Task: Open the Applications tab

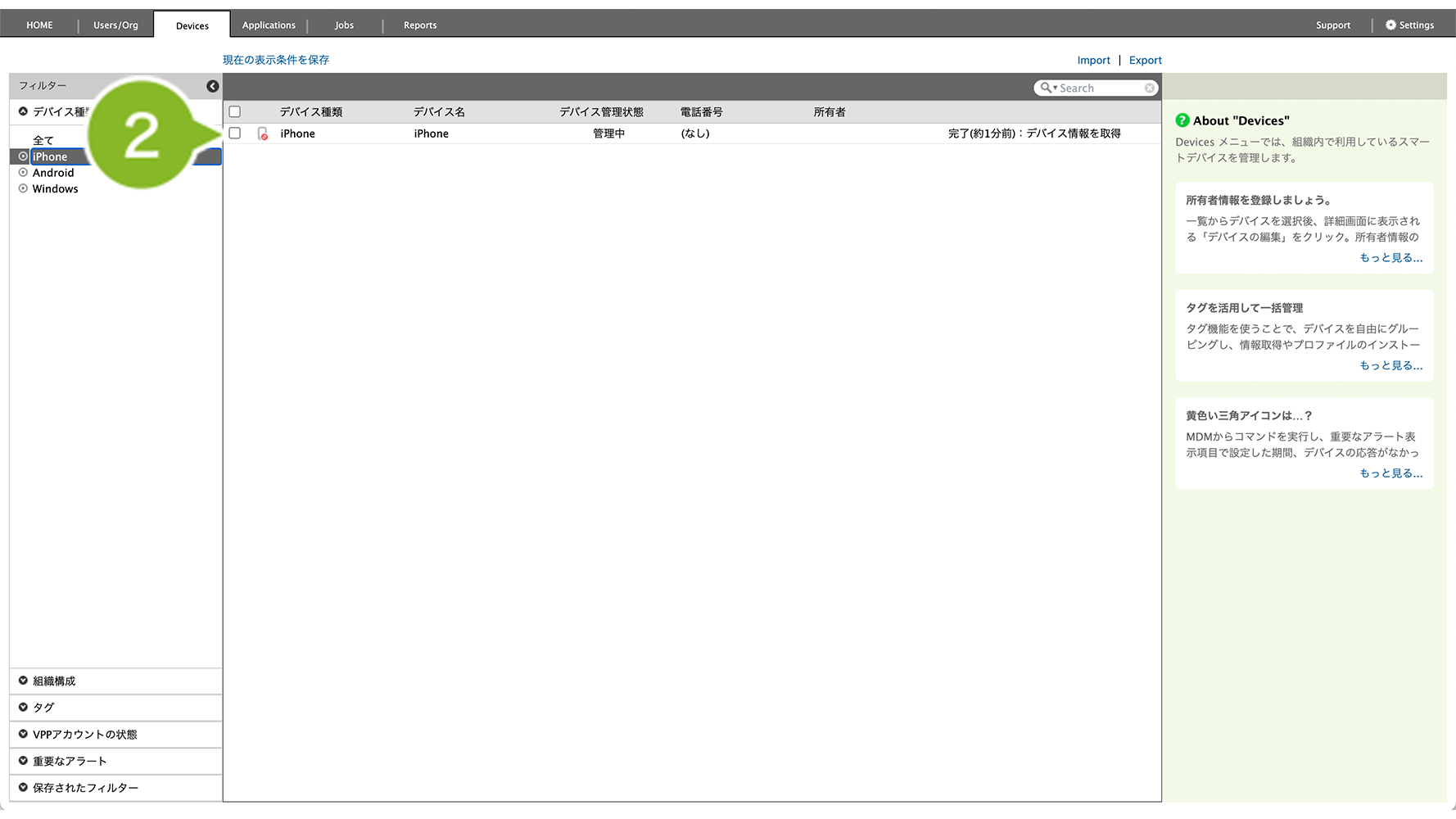Action: point(269,25)
